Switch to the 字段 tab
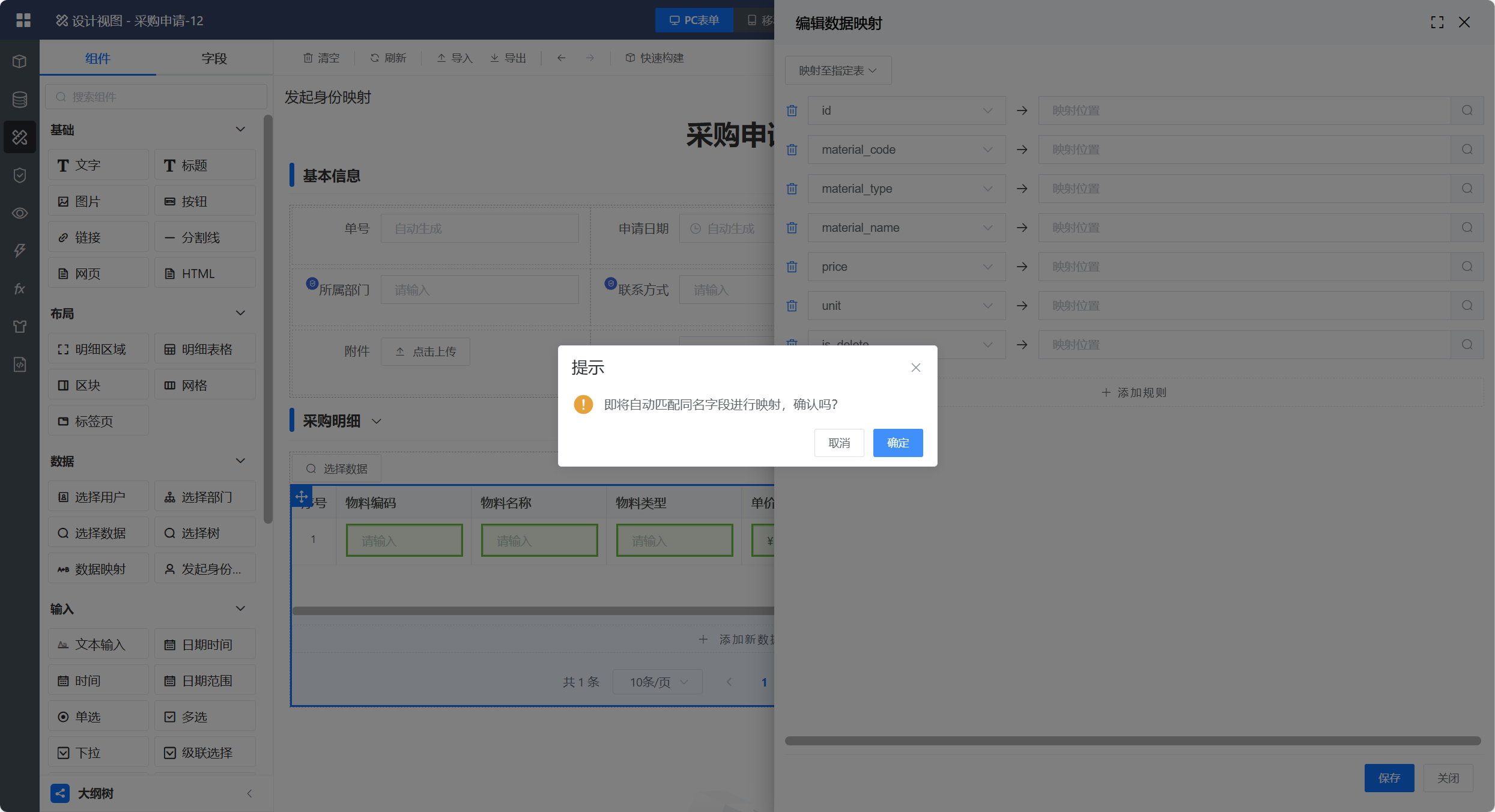1495x812 pixels. pyautogui.click(x=214, y=58)
